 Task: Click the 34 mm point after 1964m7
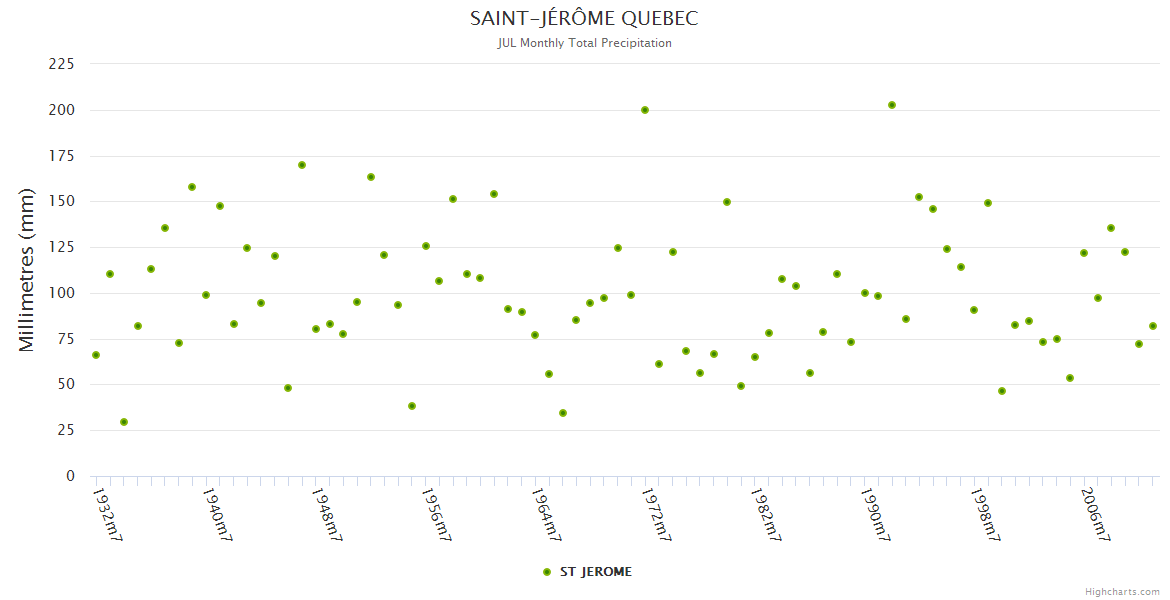coord(563,413)
